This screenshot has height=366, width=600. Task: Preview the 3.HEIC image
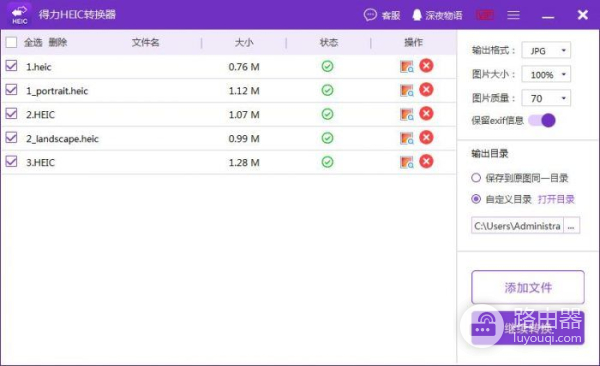tap(406, 162)
